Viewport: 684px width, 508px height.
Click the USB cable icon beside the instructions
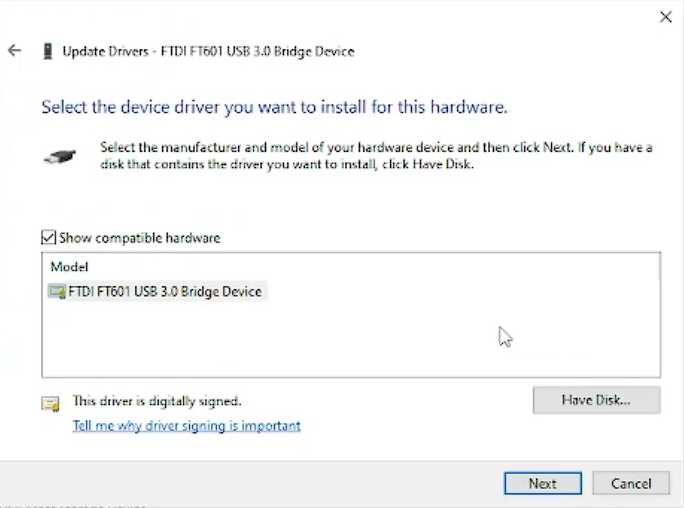coord(60,156)
